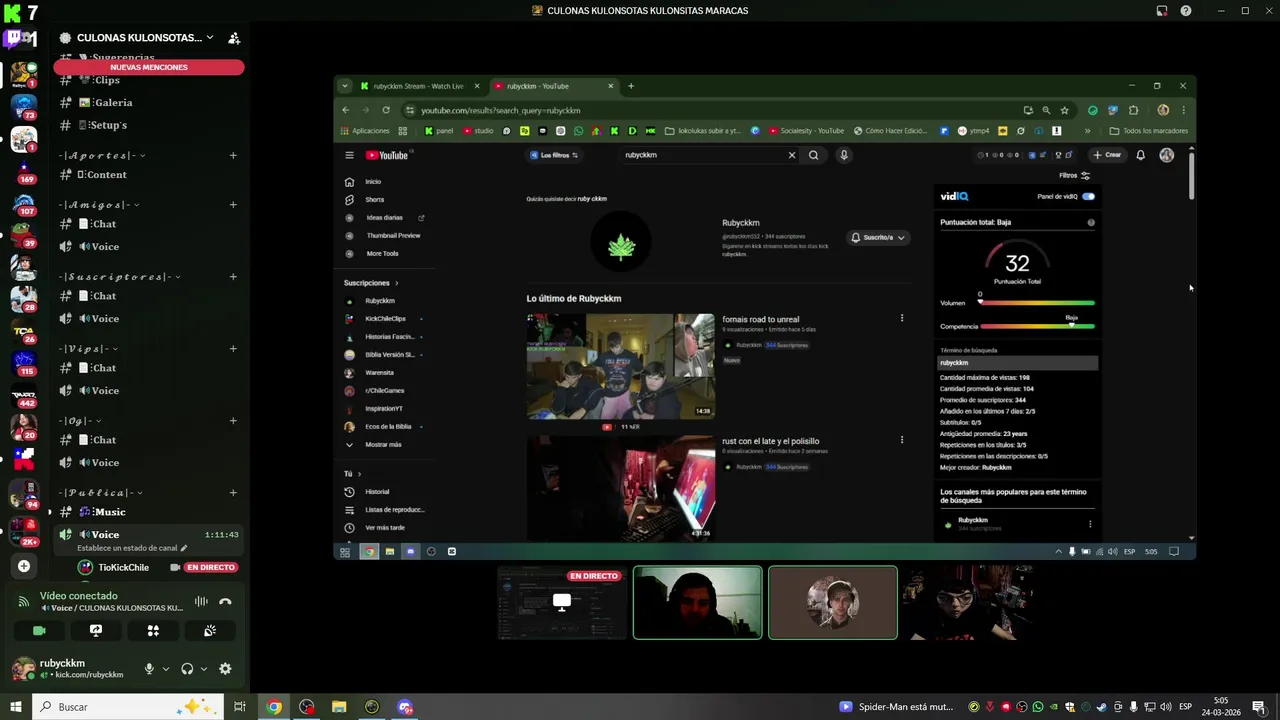Open the Chat channel under Vips
Image resolution: width=1280 pixels, height=720 pixels.
tap(149, 368)
